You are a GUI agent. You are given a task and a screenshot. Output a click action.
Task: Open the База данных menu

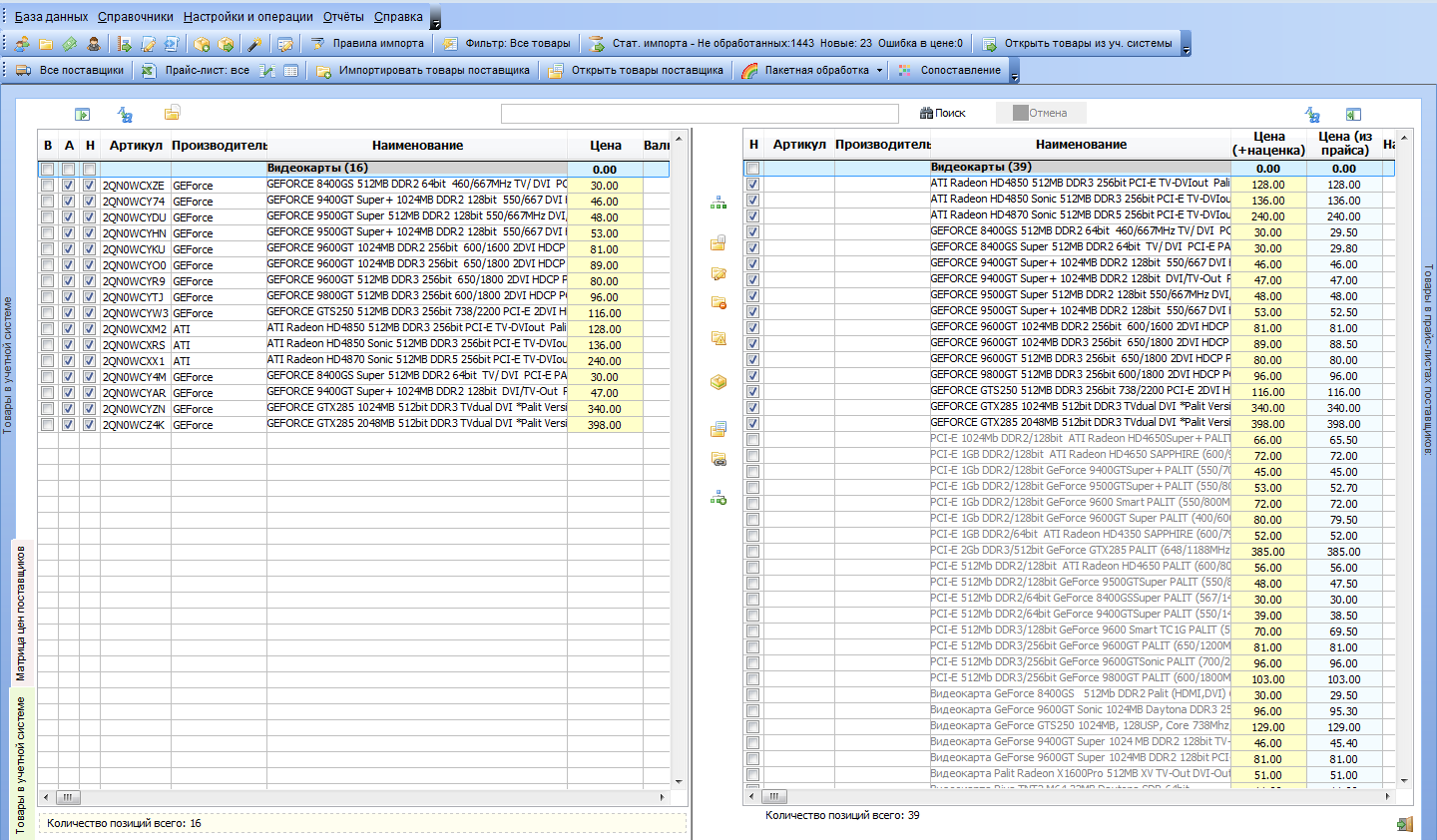(51, 17)
